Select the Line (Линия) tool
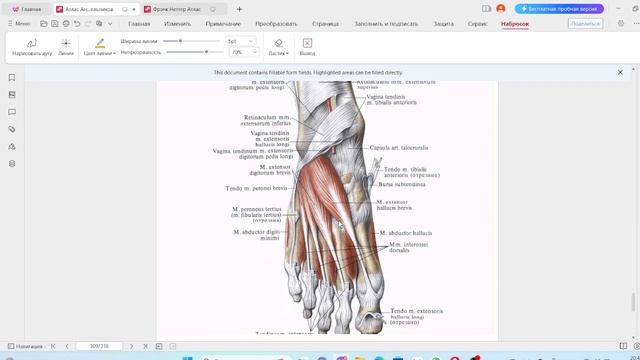 [66, 47]
